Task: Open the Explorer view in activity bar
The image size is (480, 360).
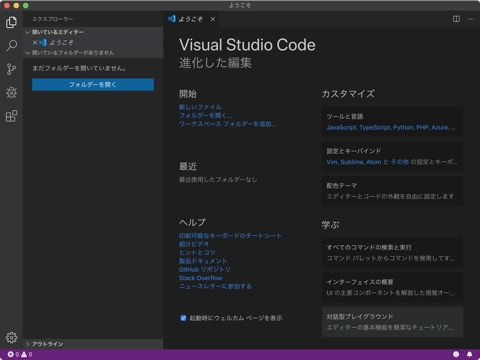Action: point(11,22)
